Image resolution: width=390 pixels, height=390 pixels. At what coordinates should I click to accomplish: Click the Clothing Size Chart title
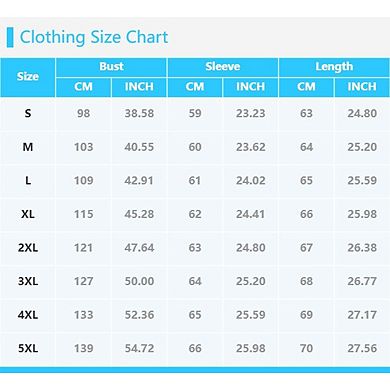pyautogui.click(x=94, y=37)
